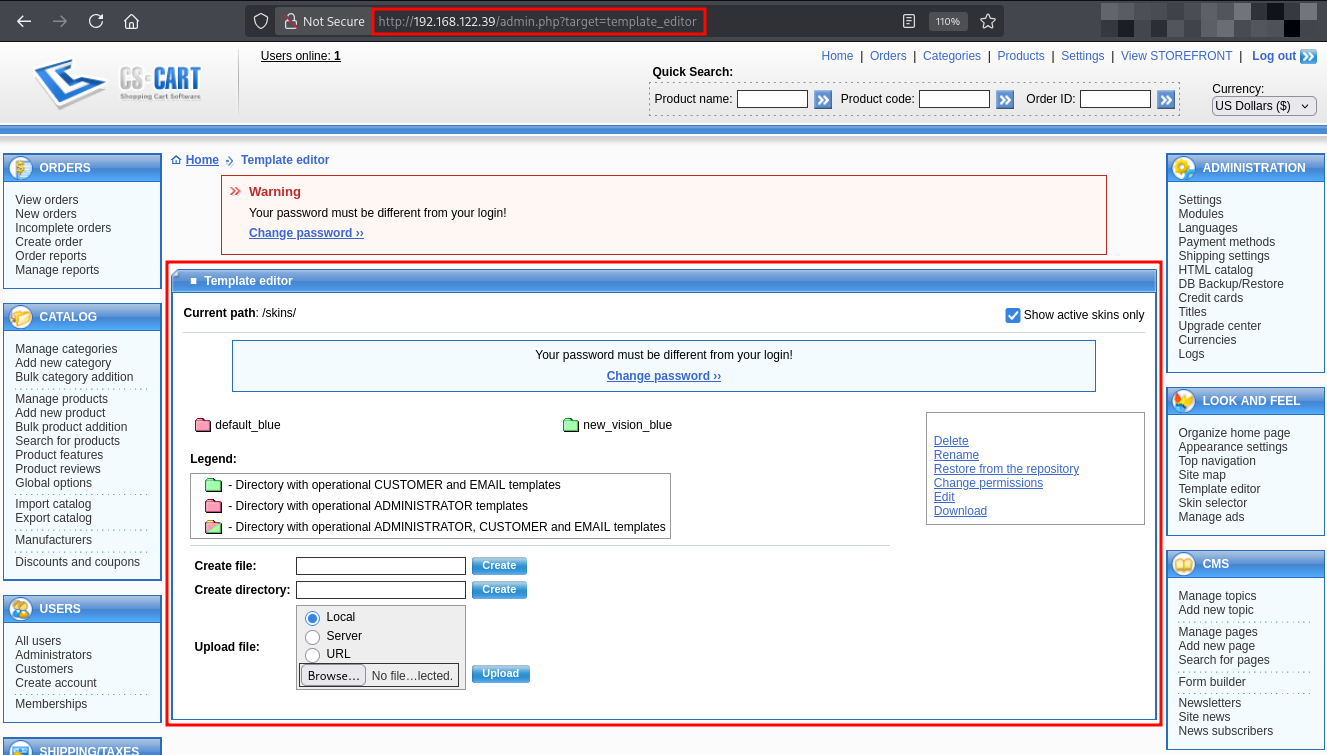This screenshot has height=755, width=1327.
Task: Select the URL upload radio button
Action: point(312,655)
